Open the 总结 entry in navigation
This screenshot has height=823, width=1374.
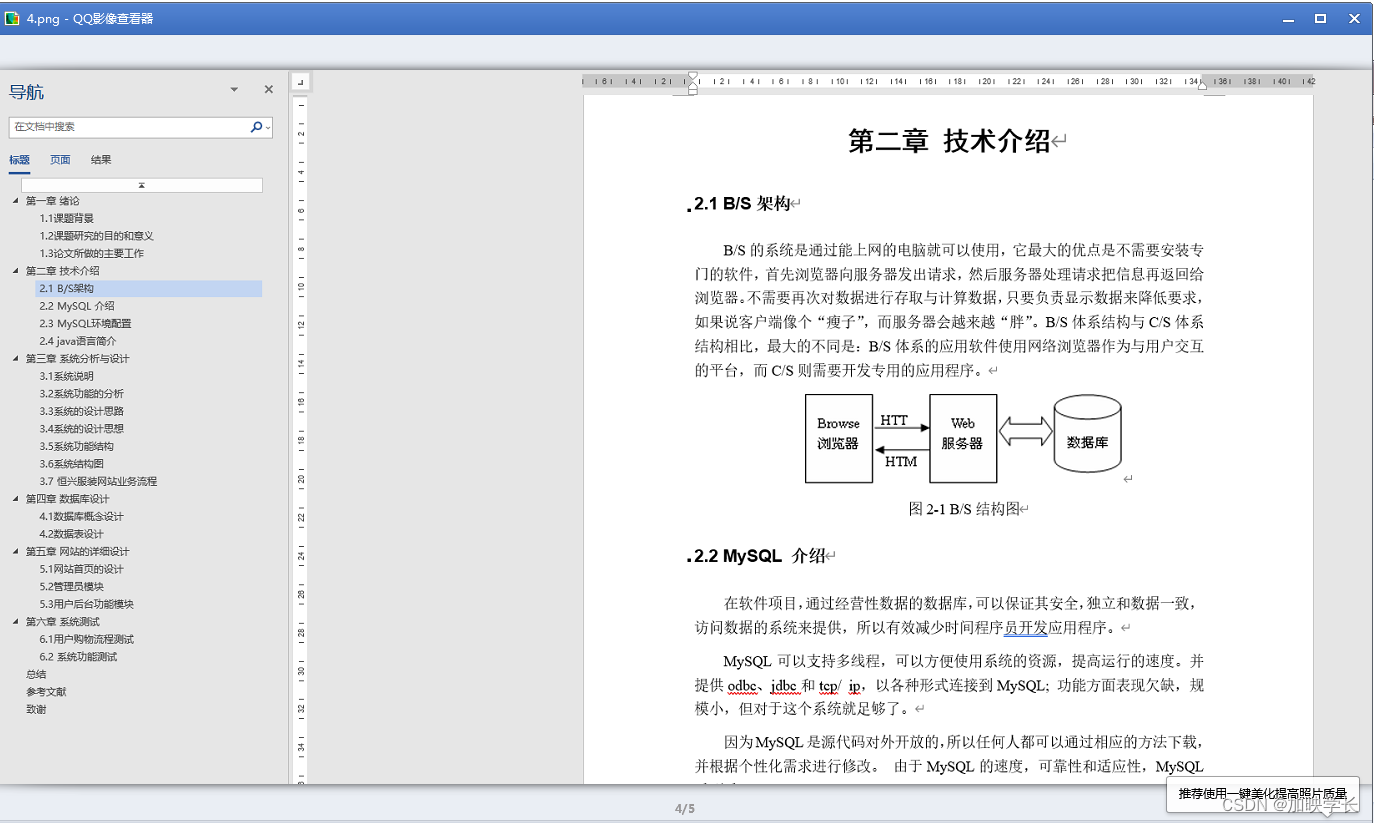36,674
